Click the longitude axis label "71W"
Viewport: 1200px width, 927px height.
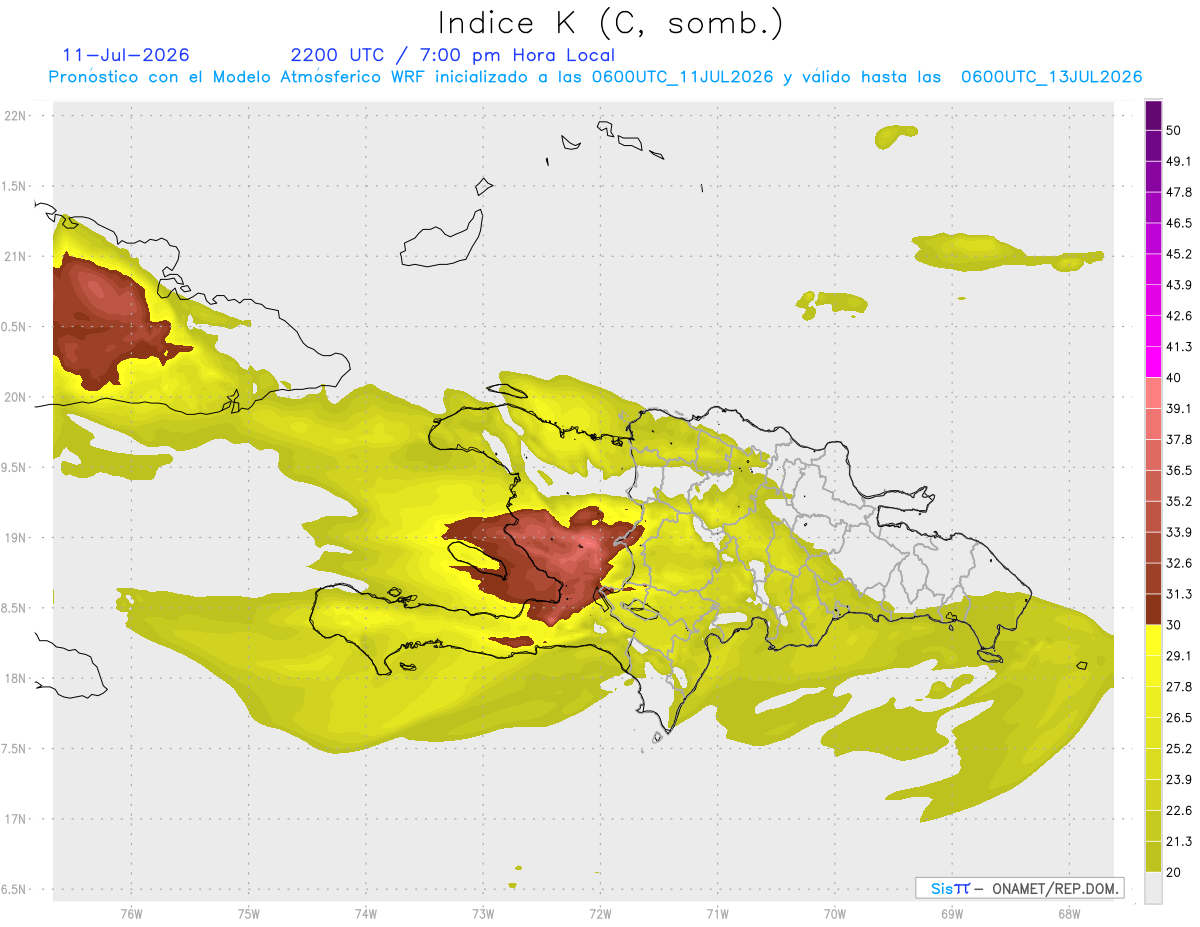coord(717,914)
